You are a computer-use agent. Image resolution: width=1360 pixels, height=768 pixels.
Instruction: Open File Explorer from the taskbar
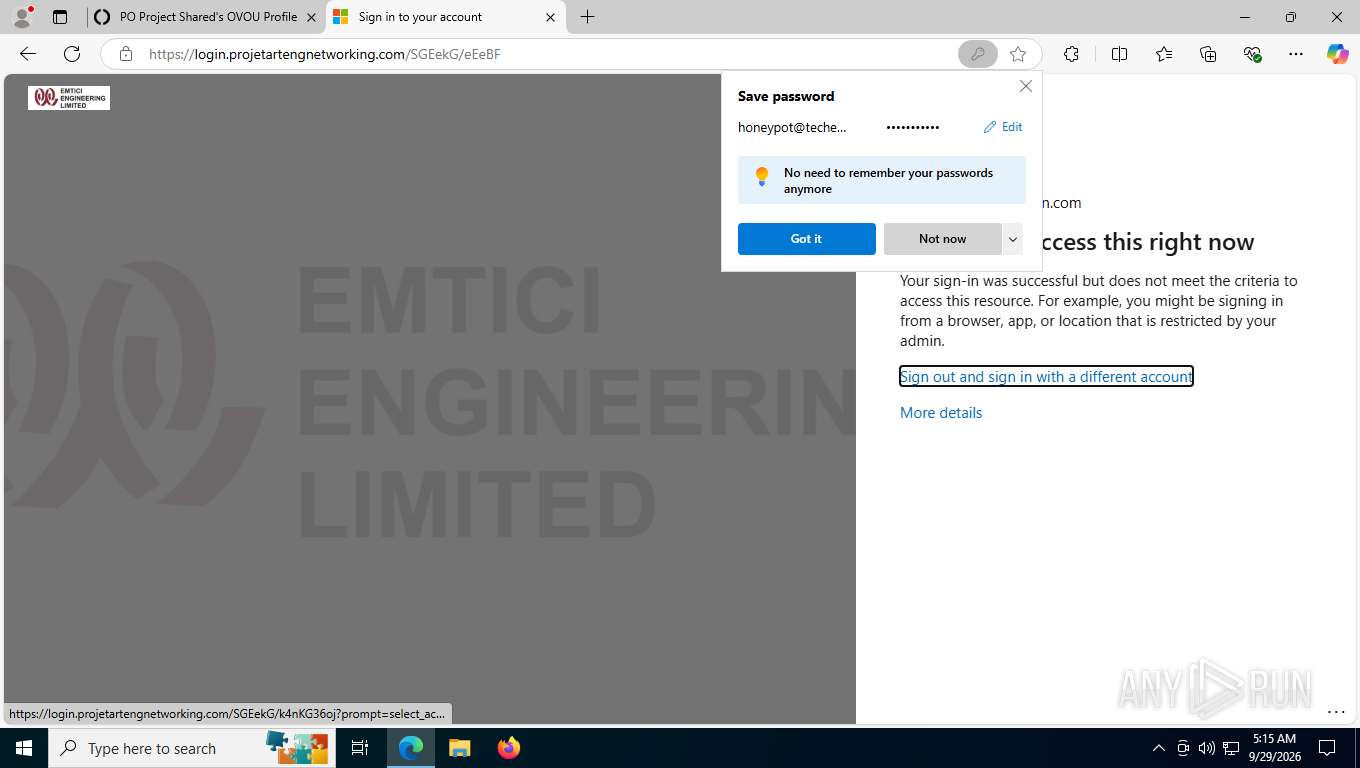point(459,748)
